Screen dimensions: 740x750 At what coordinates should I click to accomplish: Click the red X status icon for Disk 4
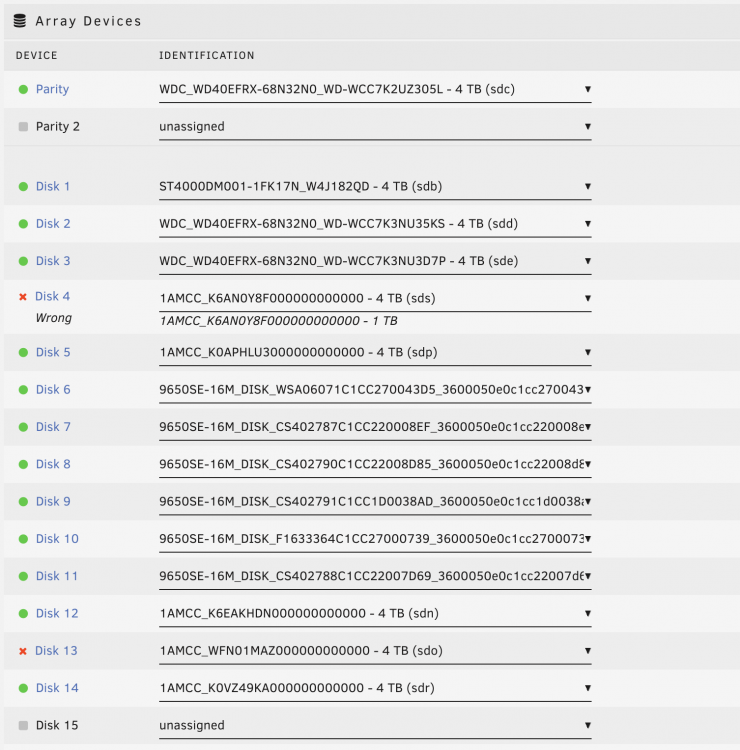[22, 297]
